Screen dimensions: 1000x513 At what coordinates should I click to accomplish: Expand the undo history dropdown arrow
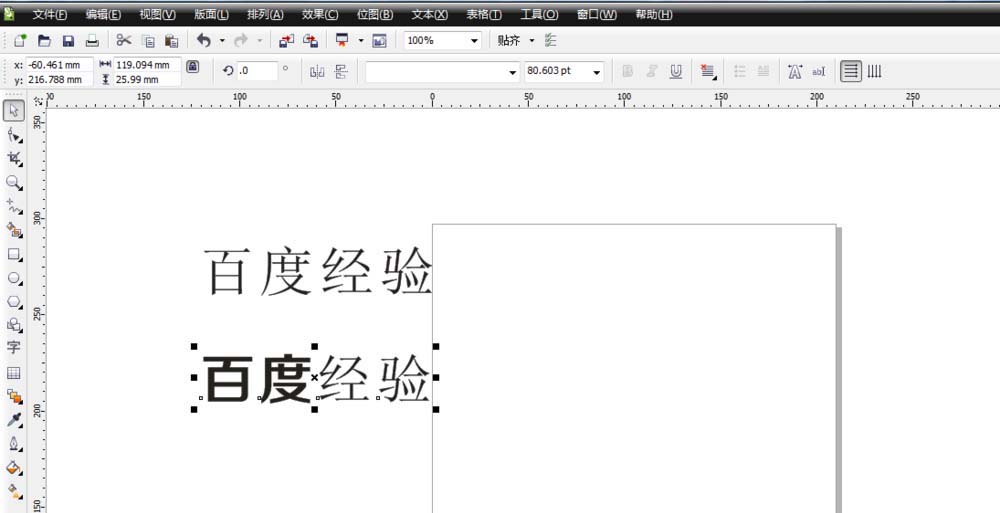pyautogui.click(x=222, y=41)
